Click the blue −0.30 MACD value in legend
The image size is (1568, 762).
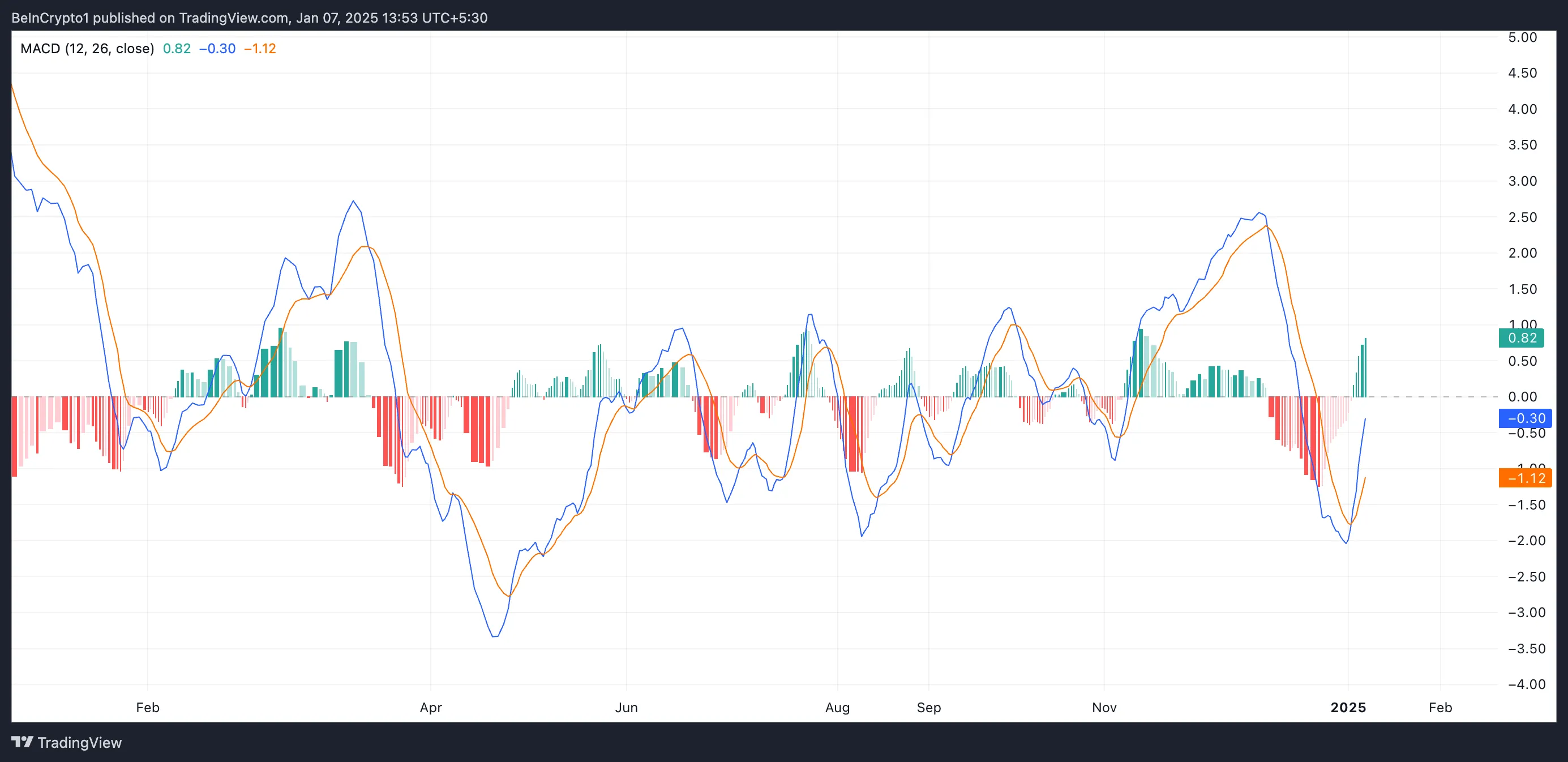coord(217,49)
